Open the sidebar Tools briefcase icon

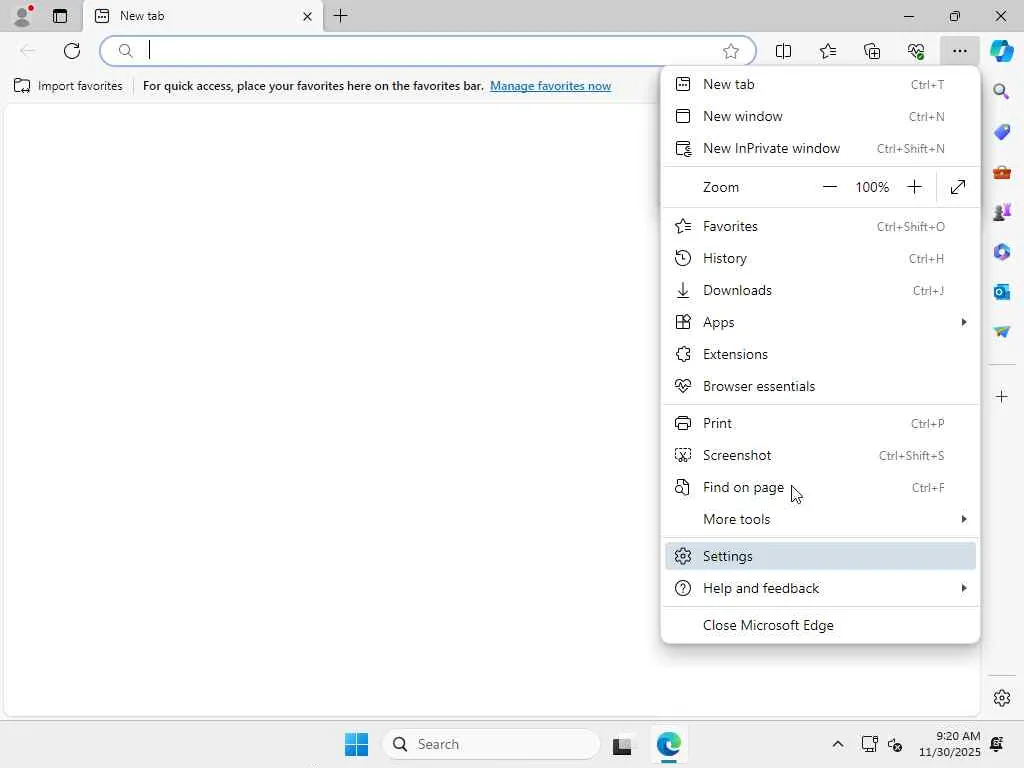point(1002,172)
